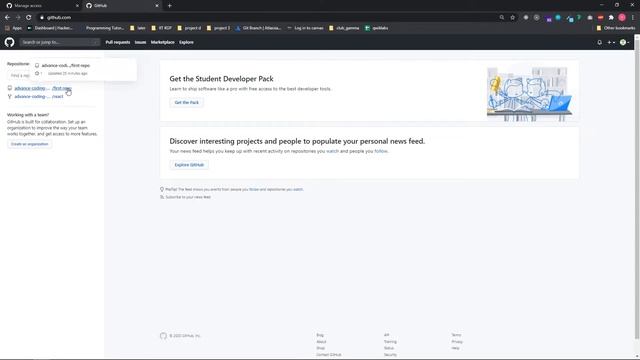Click the page vertical scrollbar thumb
Image resolution: width=640 pixels, height=360 pixels.
pyautogui.click(x=637, y=189)
